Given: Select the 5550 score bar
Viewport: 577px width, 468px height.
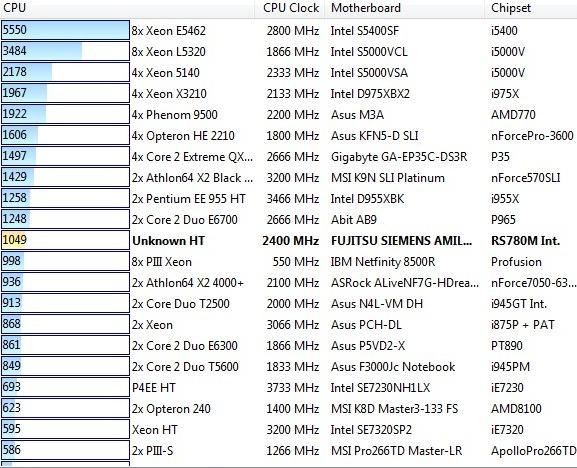Looking at the screenshot, I should point(66,30).
